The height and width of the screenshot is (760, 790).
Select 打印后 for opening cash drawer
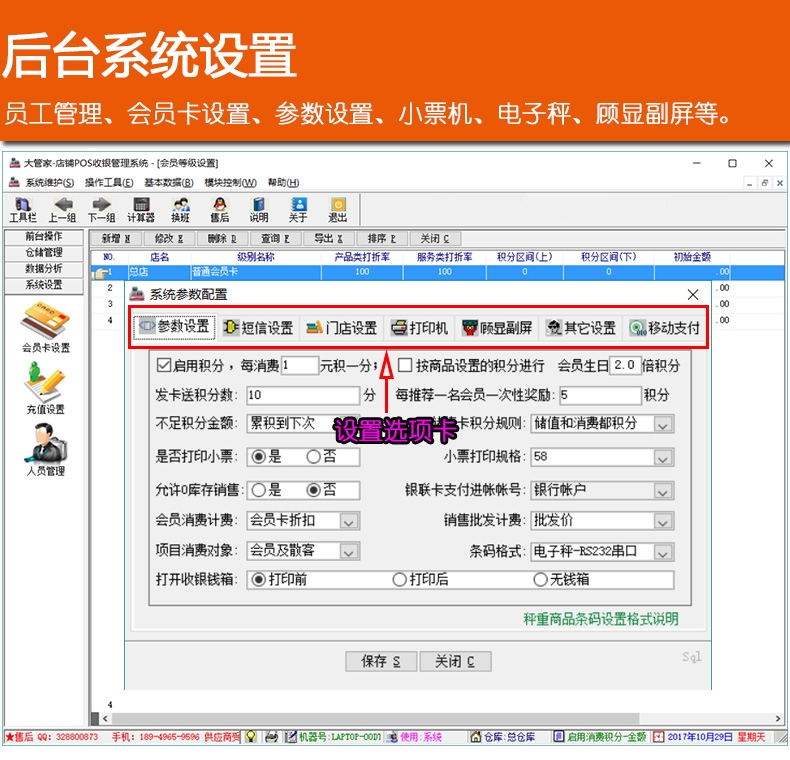click(401, 579)
